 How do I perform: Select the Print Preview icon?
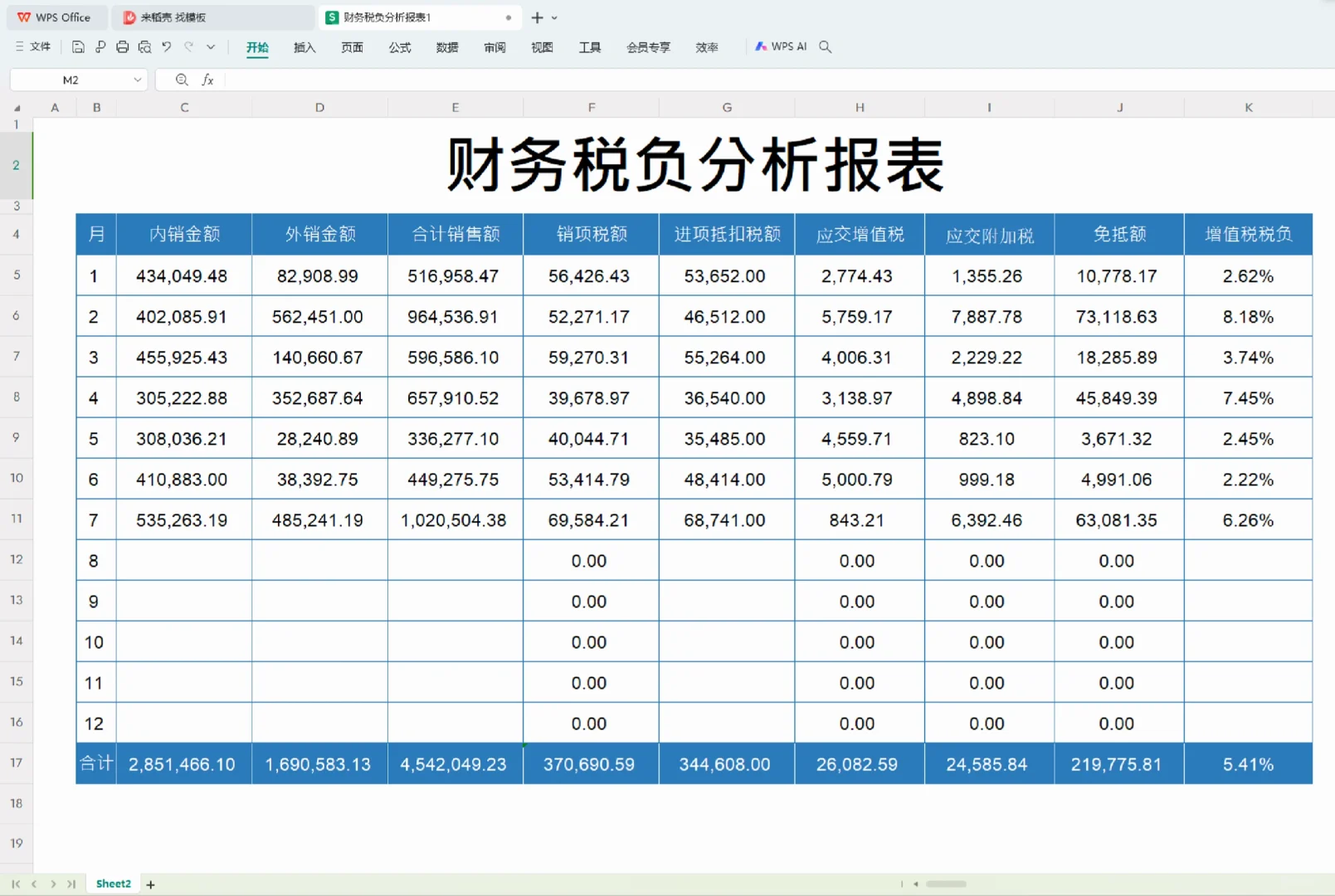(x=145, y=46)
